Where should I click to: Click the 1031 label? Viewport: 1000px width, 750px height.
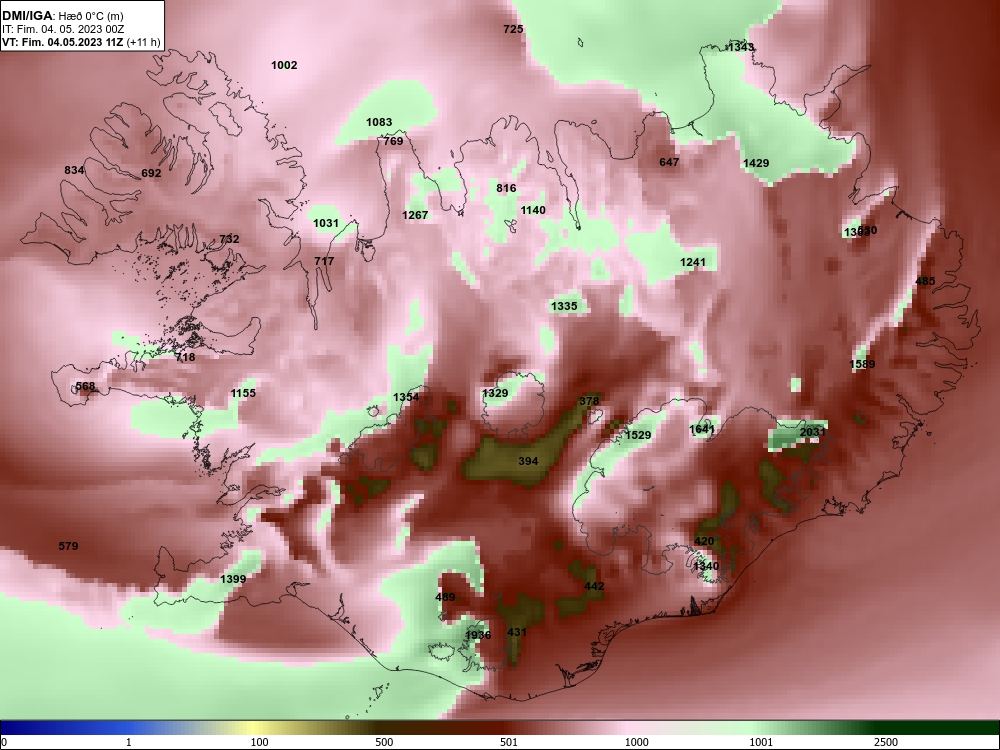coord(326,223)
